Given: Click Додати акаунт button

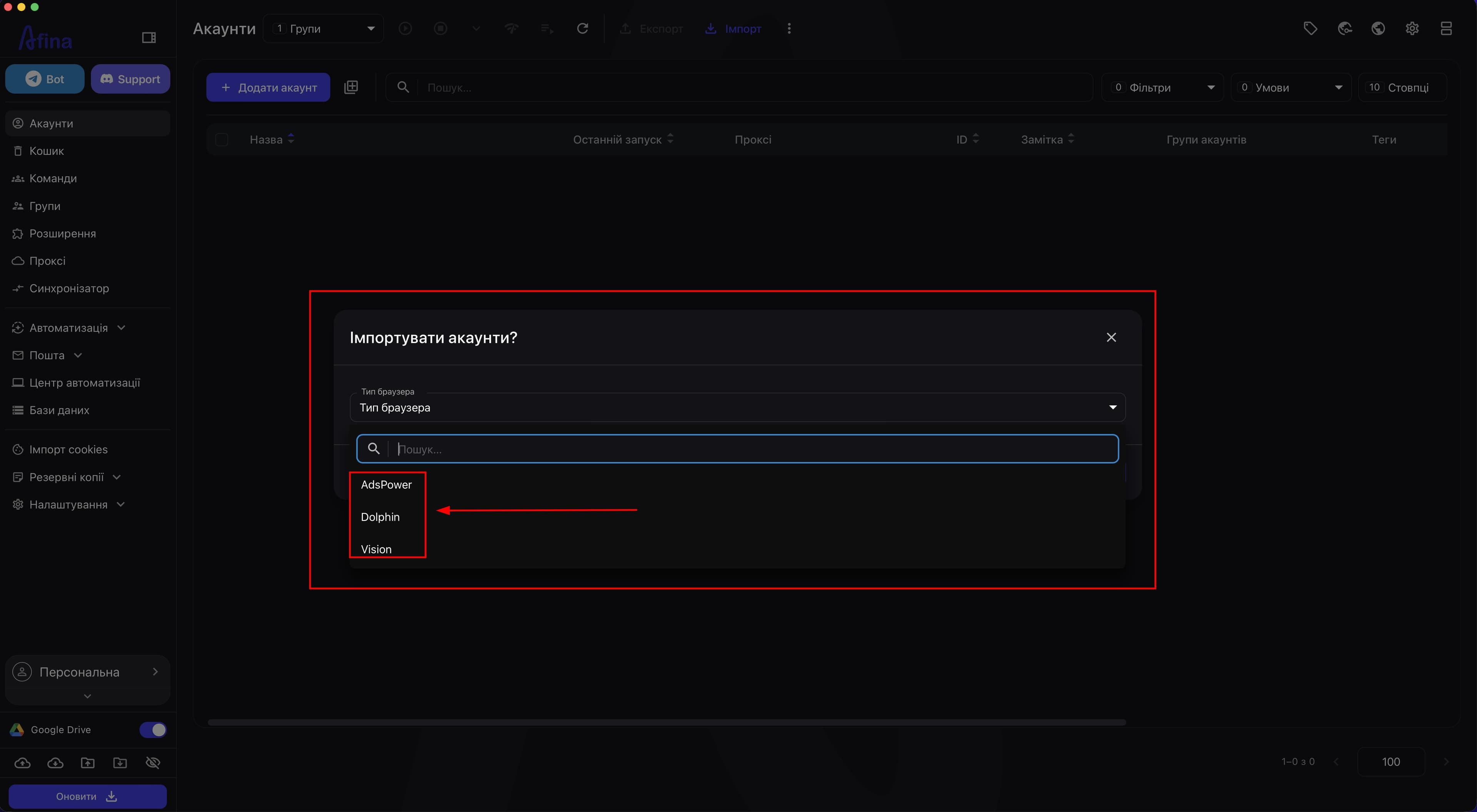Looking at the screenshot, I should [268, 87].
